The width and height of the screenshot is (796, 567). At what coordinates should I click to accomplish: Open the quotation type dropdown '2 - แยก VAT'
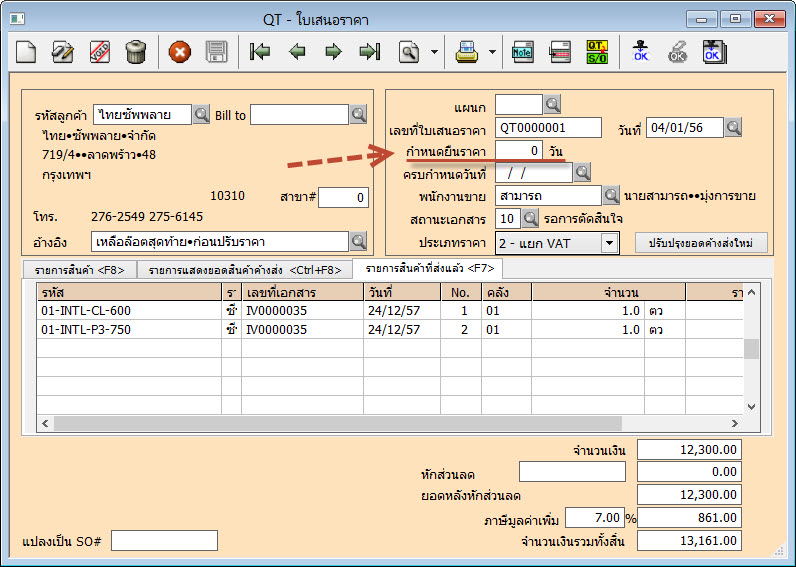(x=609, y=242)
